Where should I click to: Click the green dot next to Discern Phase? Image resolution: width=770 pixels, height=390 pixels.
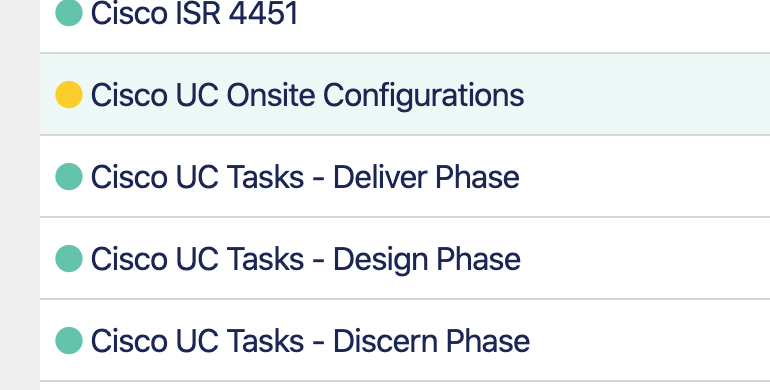pos(69,340)
